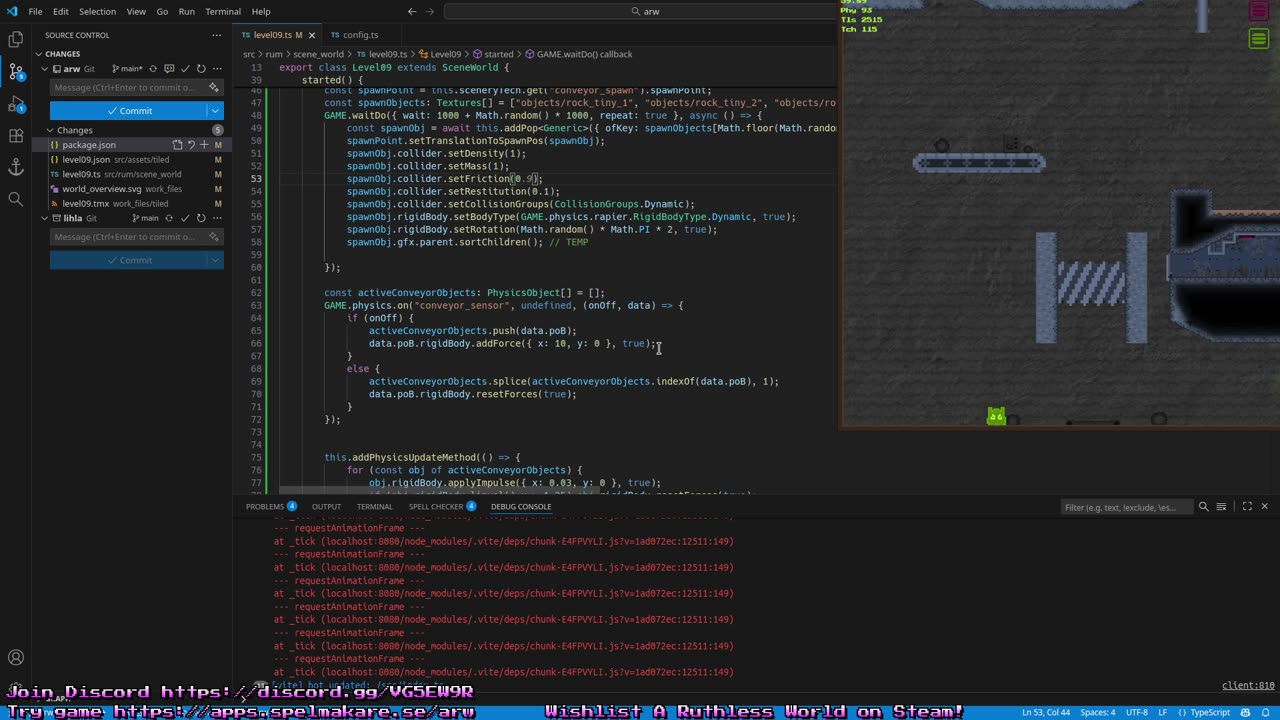Stage changes for package.json
The image size is (1280, 720).
204,145
